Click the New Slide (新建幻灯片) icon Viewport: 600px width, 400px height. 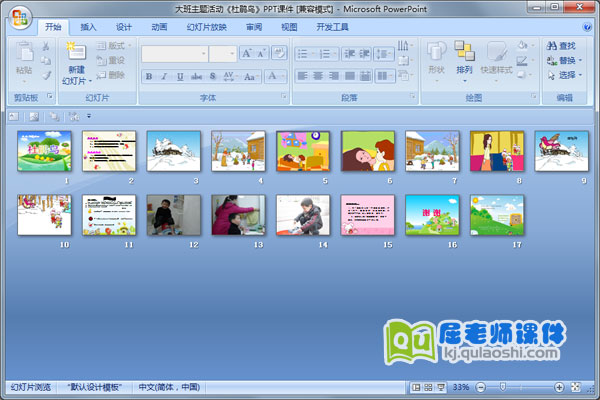click(76, 52)
